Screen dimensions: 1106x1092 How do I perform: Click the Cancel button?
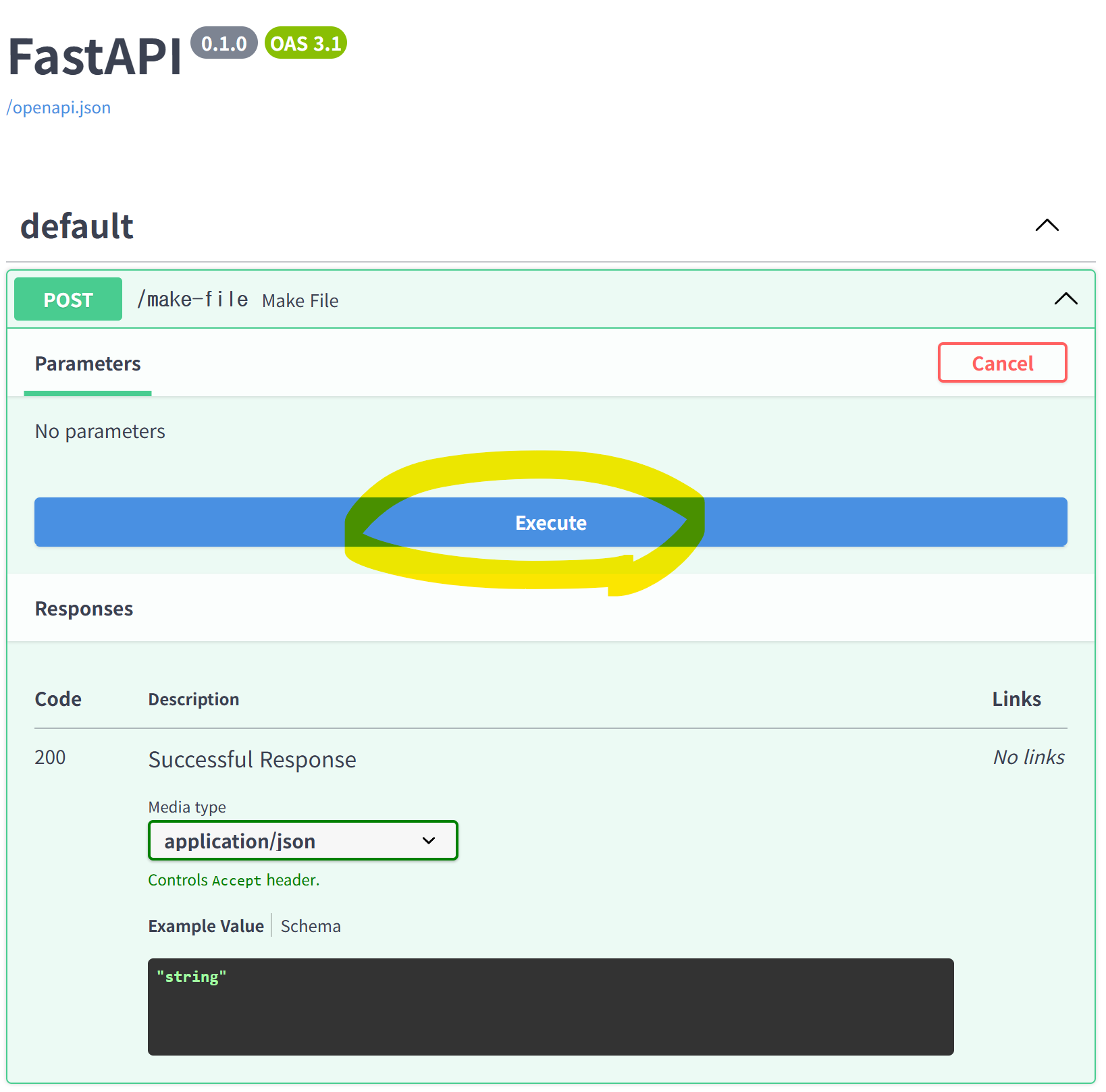pyautogui.click(x=1002, y=363)
